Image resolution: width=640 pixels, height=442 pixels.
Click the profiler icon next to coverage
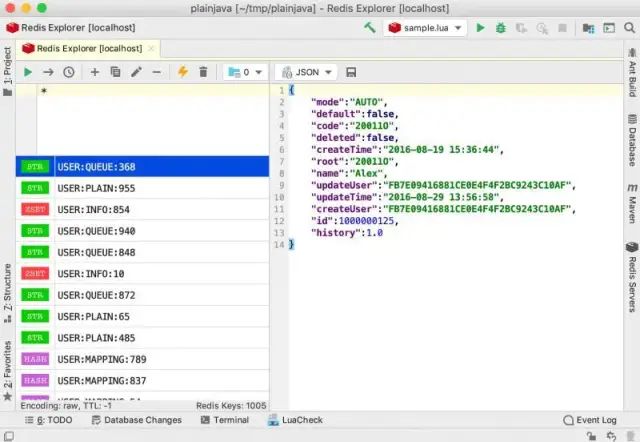[542, 29]
